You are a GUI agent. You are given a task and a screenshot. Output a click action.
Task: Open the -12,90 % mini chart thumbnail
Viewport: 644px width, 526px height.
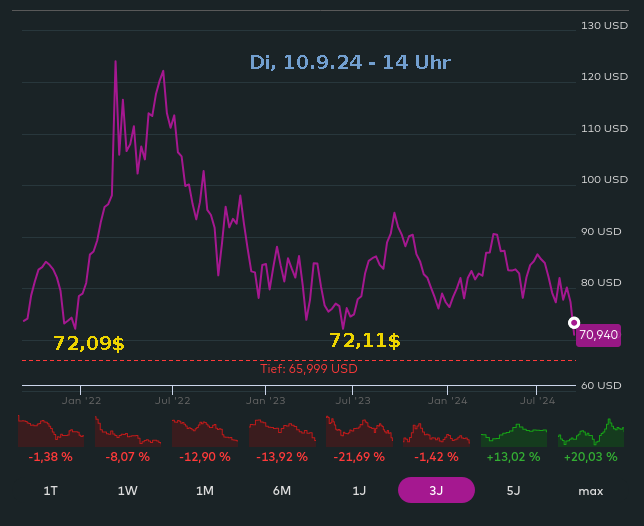[205, 432]
